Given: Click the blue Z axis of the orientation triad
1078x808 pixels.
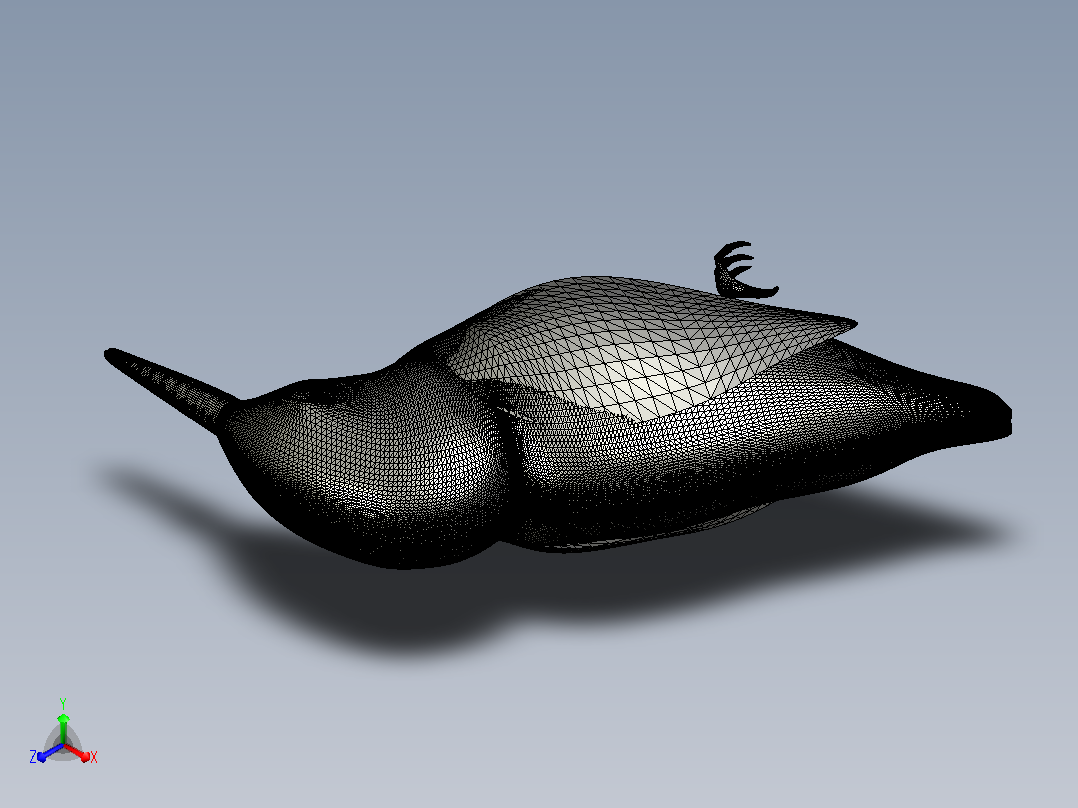Looking at the screenshot, I should (50, 752).
